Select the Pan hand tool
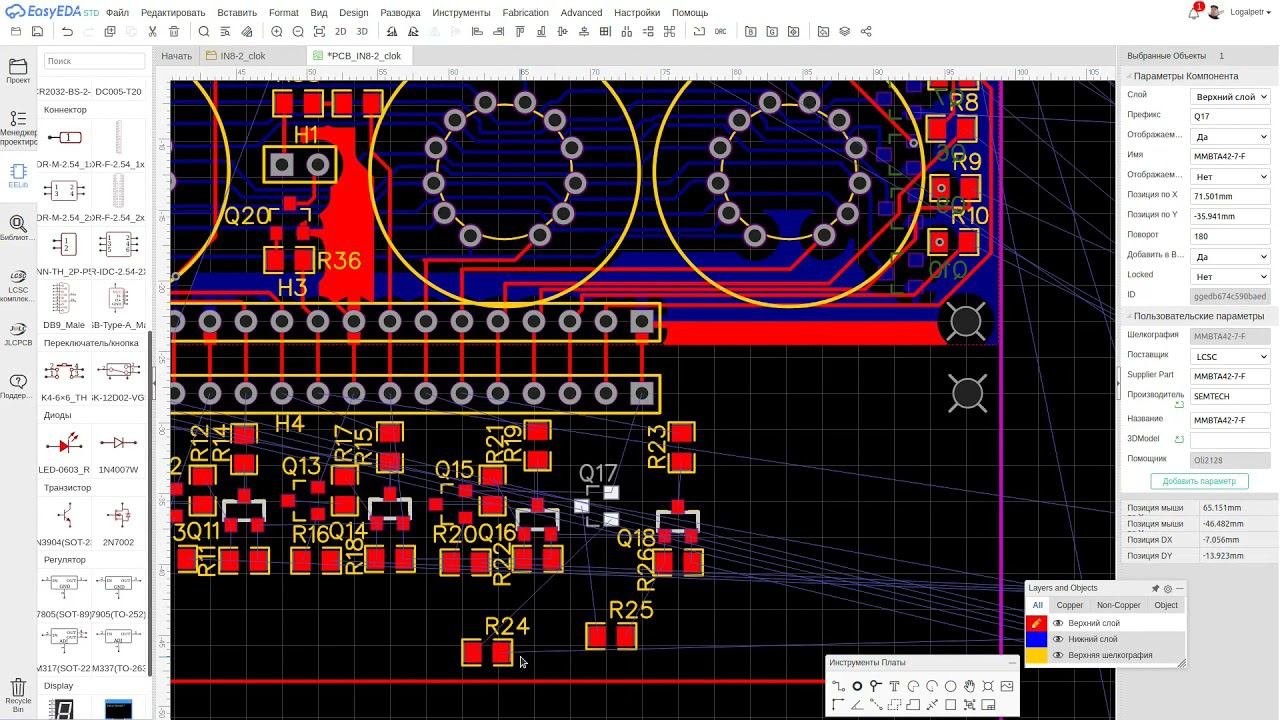The image size is (1280, 720). tap(969, 686)
